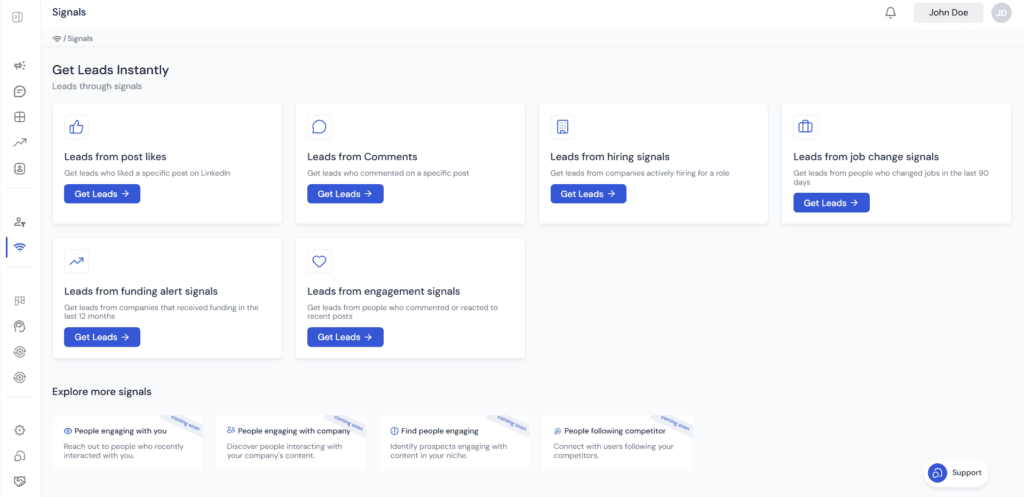The height and width of the screenshot is (497, 1024).
Task: Get Leads from post likes
Action: pos(102,194)
